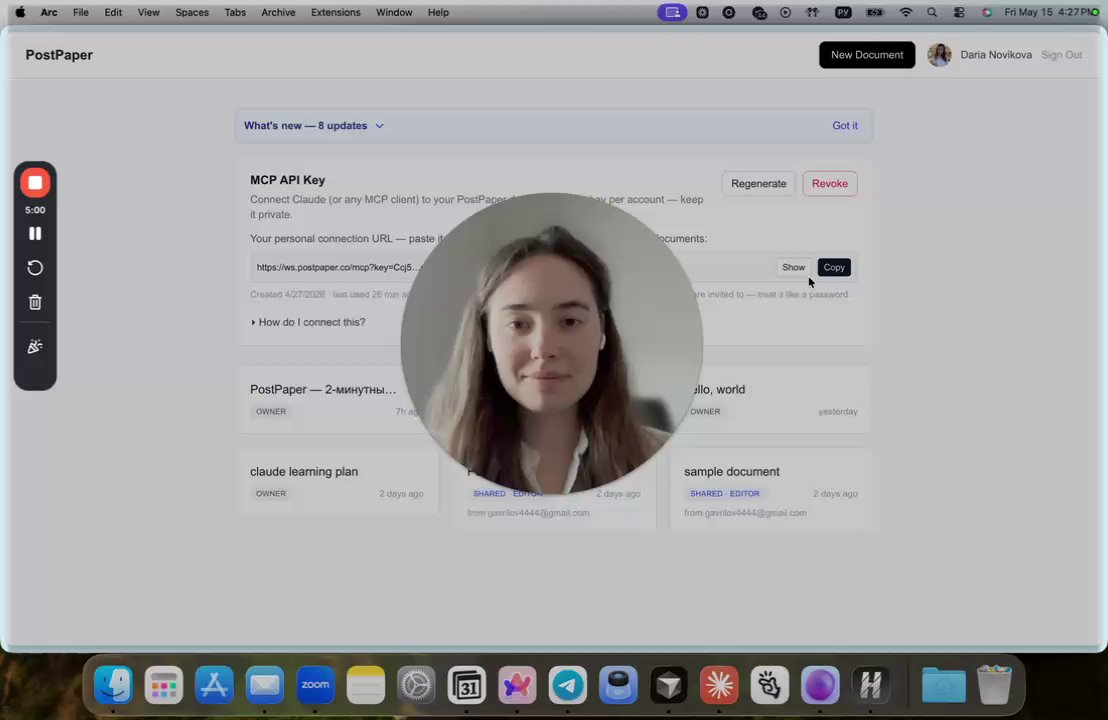Click the date and time in menu bar
The height and width of the screenshot is (720, 1108).
[x=1049, y=12]
